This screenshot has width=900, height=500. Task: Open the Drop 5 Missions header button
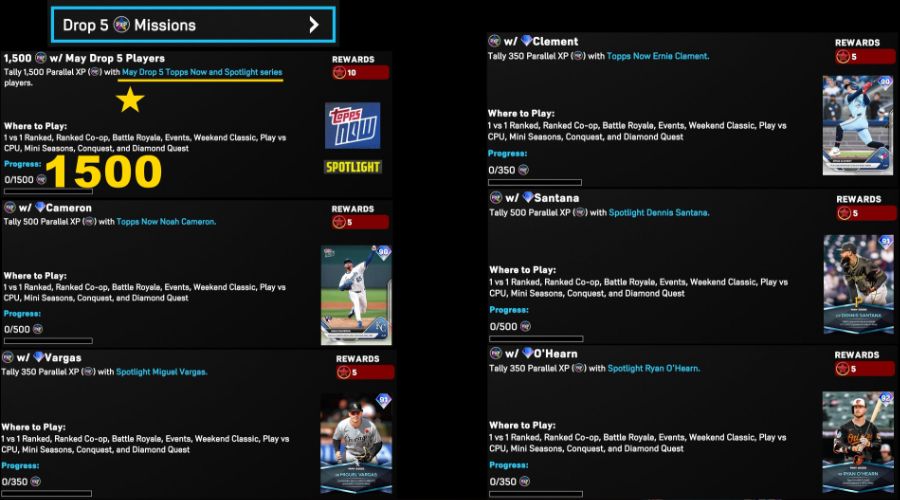point(193,25)
